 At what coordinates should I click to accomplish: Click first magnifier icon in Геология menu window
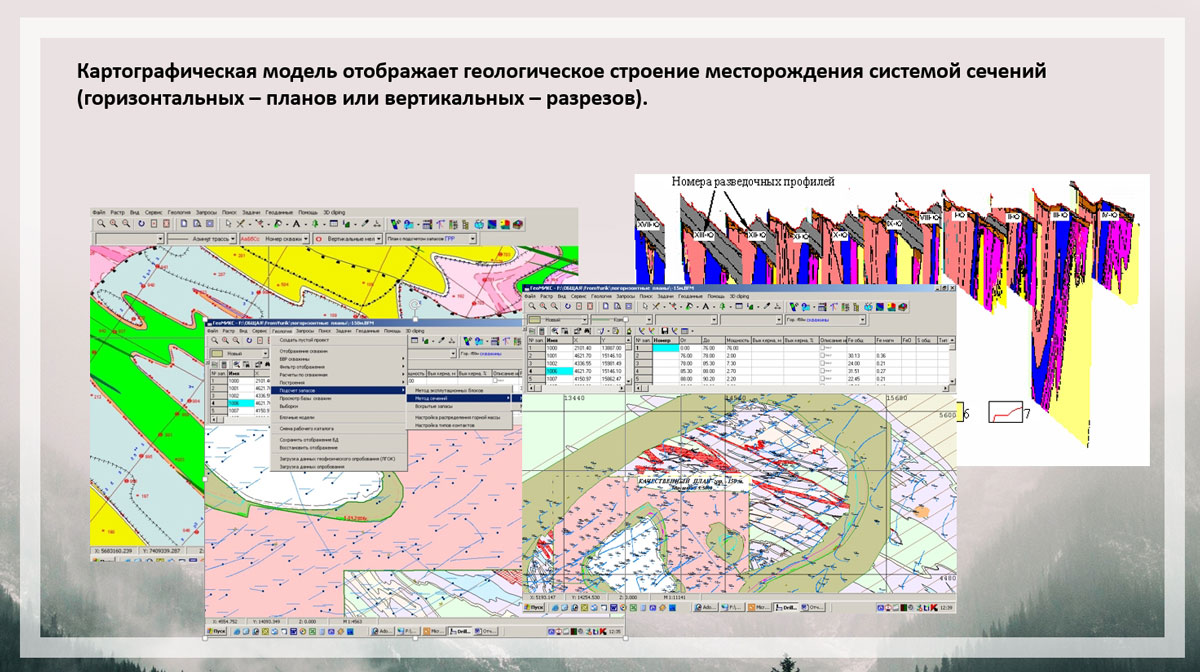214,340
